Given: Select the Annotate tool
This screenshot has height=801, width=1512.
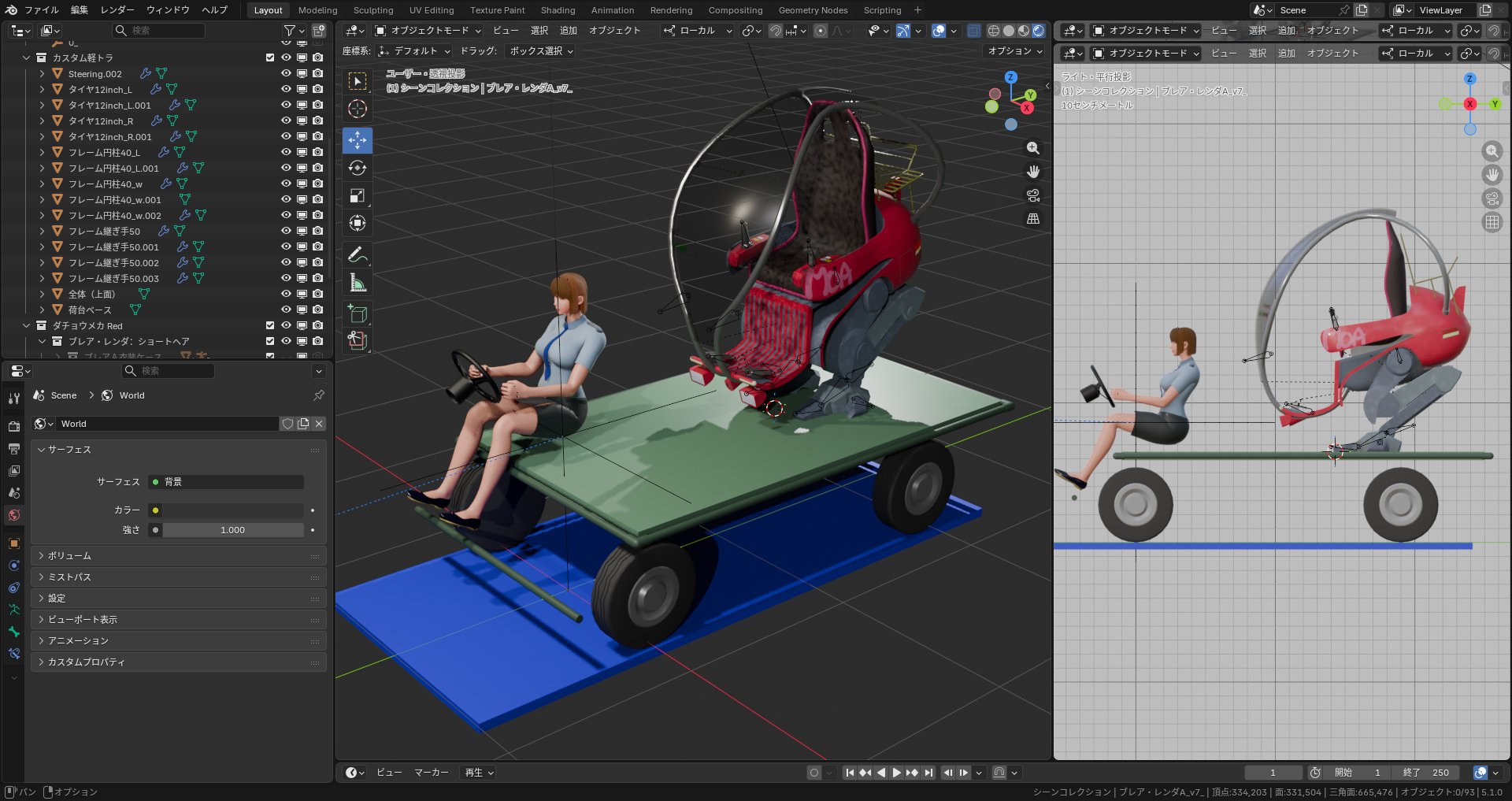Looking at the screenshot, I should tap(358, 255).
